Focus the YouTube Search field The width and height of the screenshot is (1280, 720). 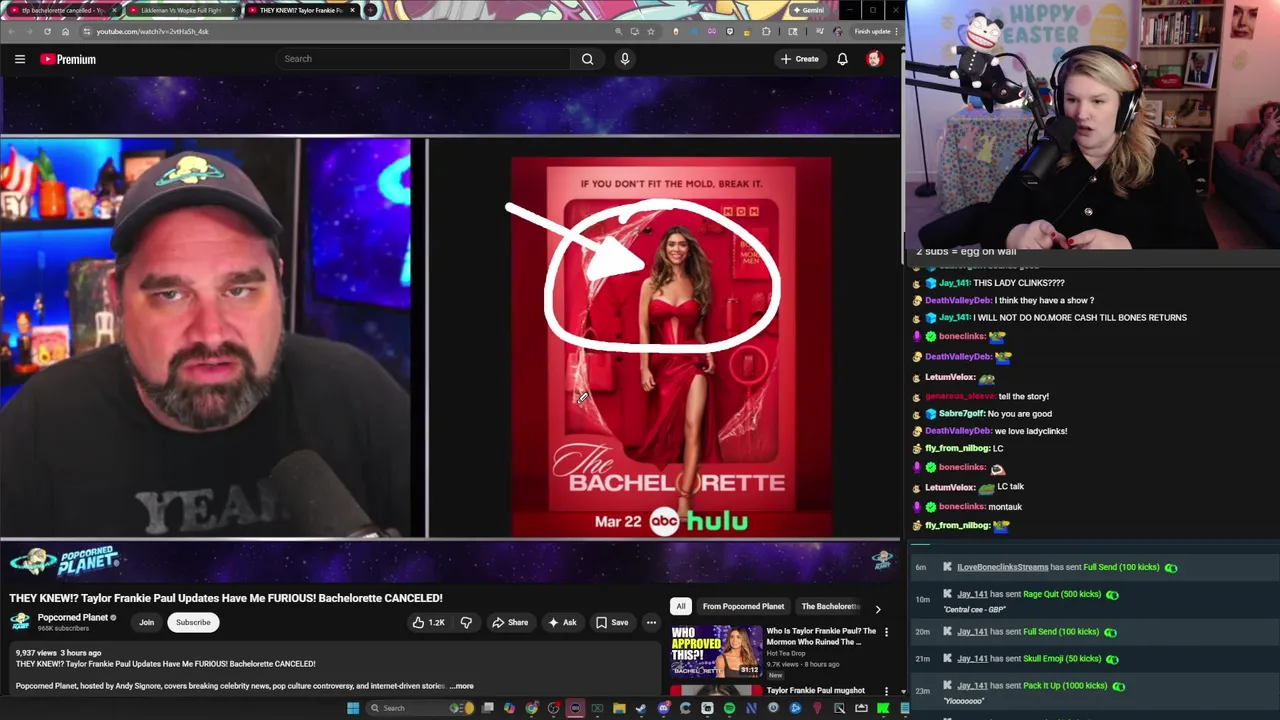click(425, 59)
